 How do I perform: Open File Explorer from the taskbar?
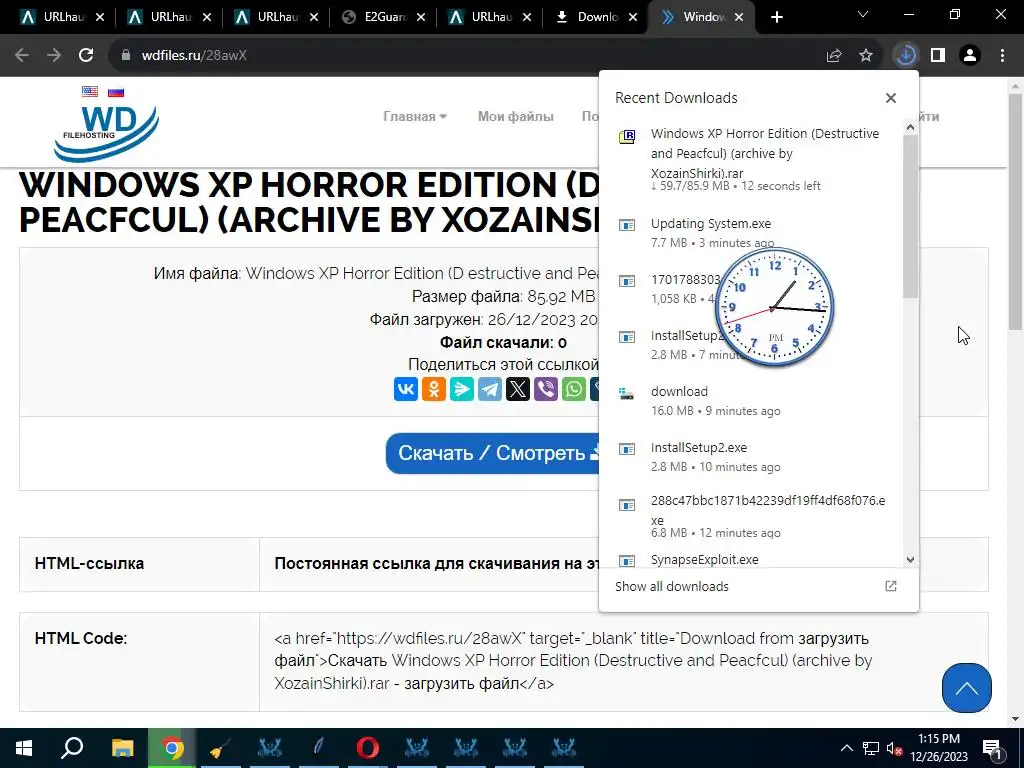click(x=122, y=748)
